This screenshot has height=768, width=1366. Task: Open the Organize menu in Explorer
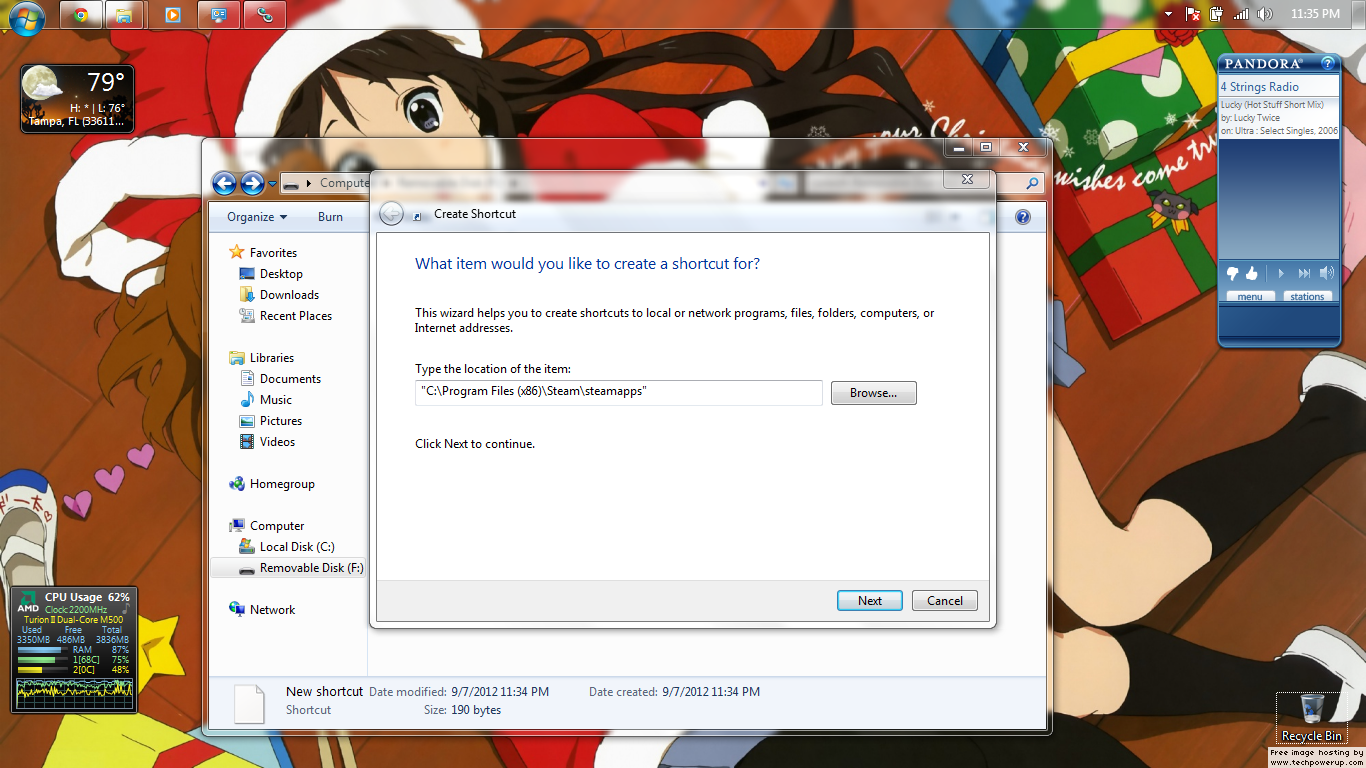coord(257,217)
